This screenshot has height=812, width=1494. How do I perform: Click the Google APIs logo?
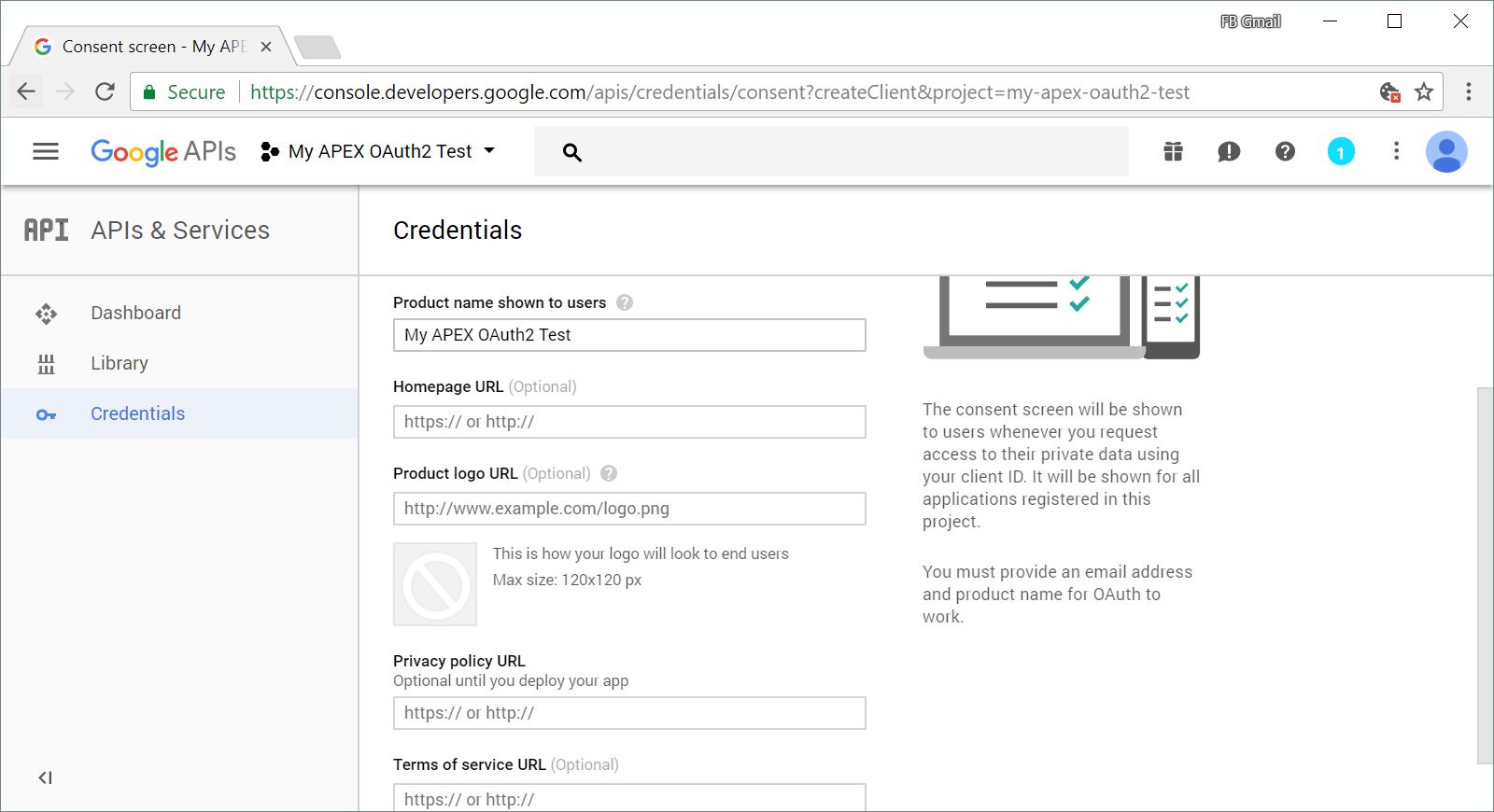tap(163, 151)
